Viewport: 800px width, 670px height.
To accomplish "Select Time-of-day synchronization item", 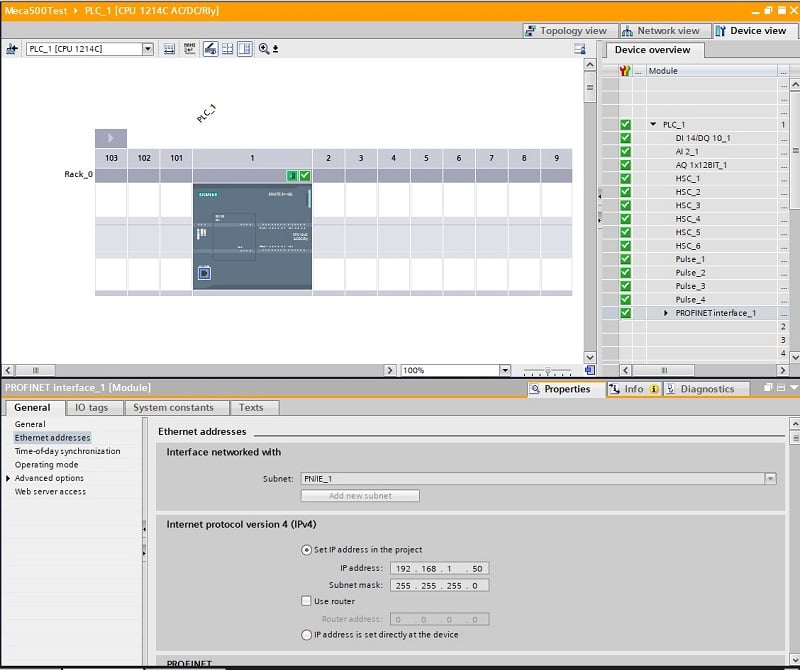I will pyautogui.click(x=67, y=451).
